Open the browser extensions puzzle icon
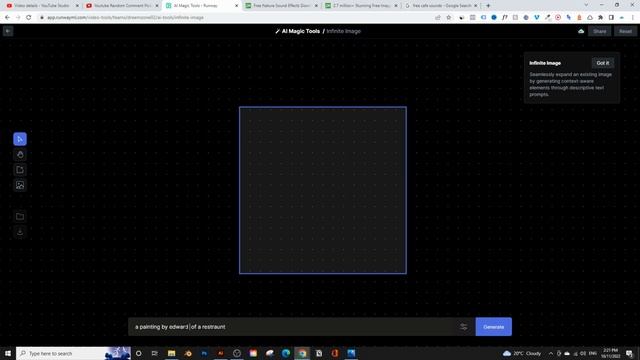This screenshot has height=360, width=640. pos(600,18)
